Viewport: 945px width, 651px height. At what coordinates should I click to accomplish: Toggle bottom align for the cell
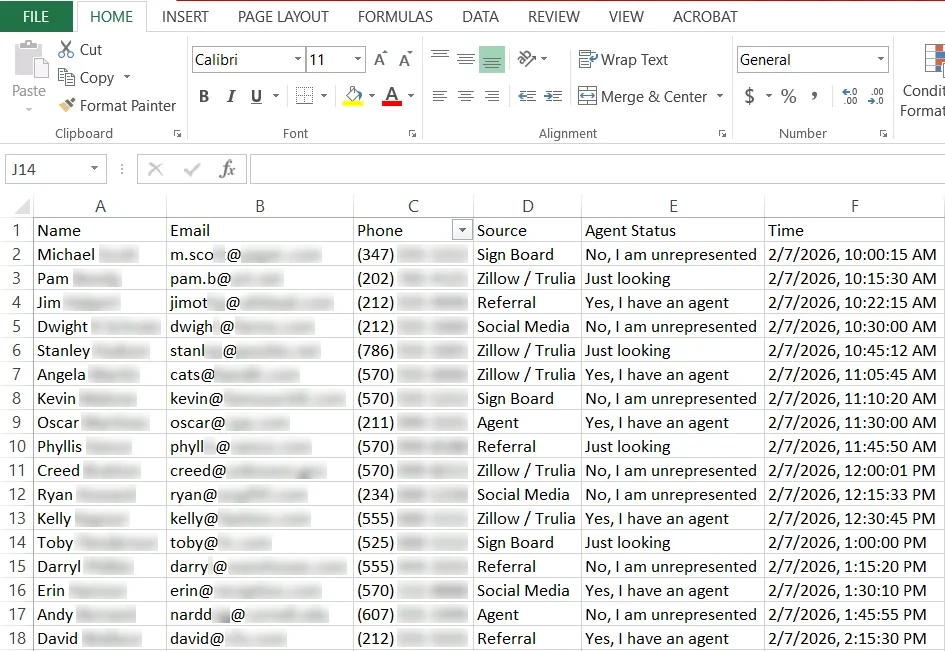pyautogui.click(x=492, y=59)
